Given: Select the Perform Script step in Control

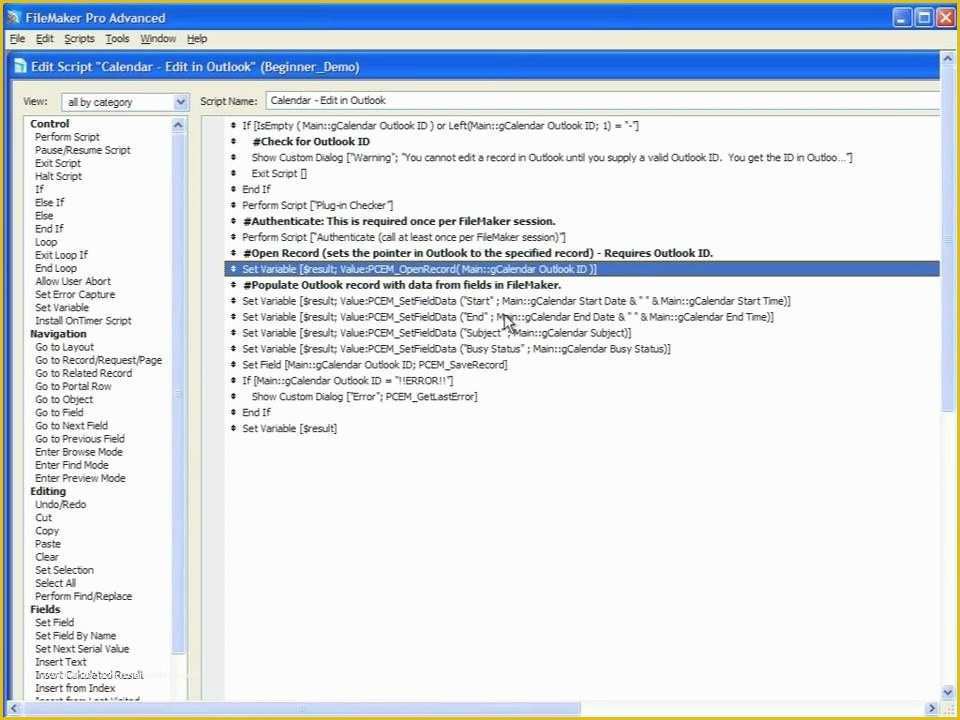Looking at the screenshot, I should [67, 137].
